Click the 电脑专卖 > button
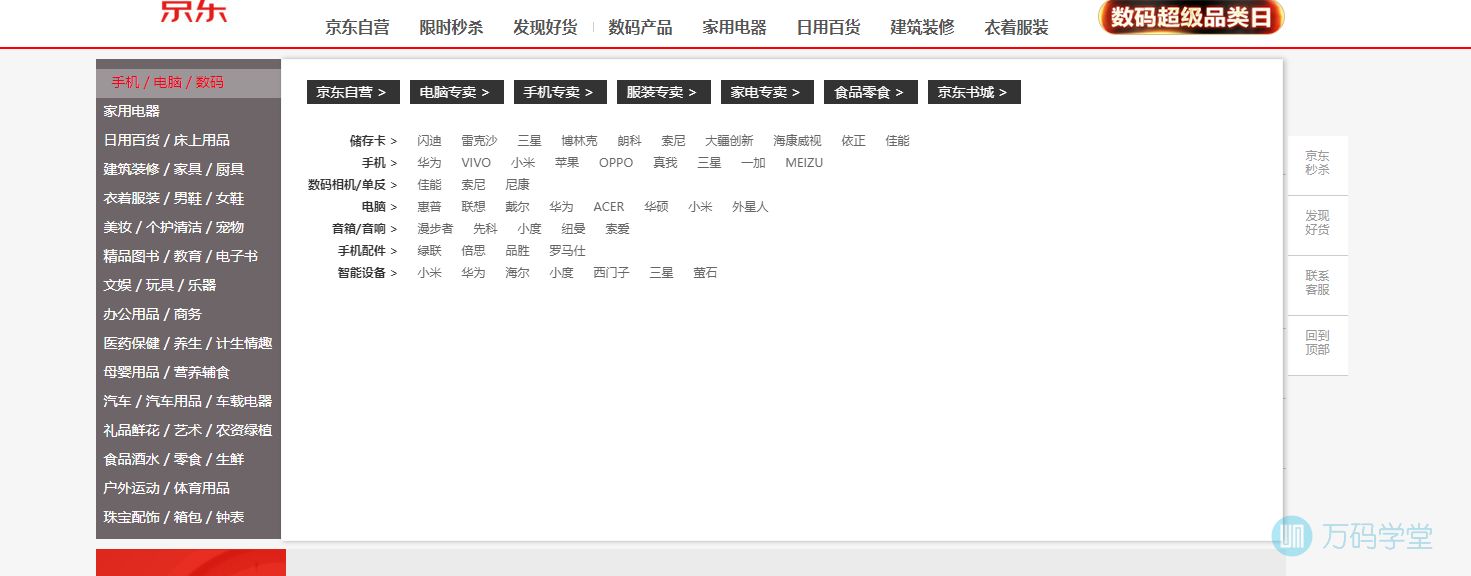Image resolution: width=1471 pixels, height=576 pixels. pos(457,92)
